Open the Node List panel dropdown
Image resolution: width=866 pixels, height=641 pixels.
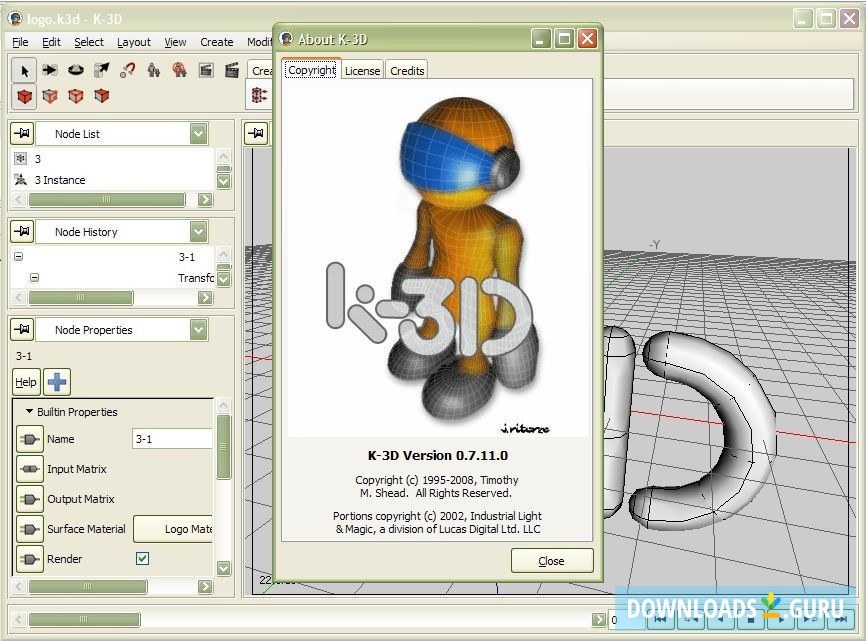point(198,134)
